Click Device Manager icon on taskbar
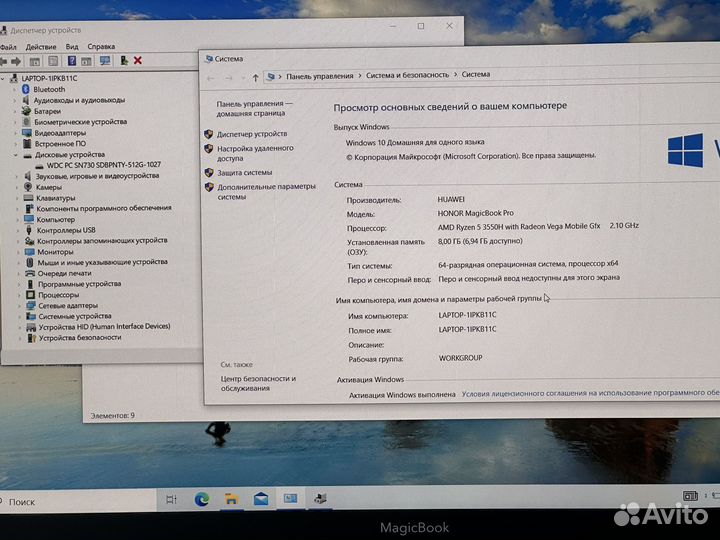Viewport: 720px width, 540px height. tap(320, 498)
